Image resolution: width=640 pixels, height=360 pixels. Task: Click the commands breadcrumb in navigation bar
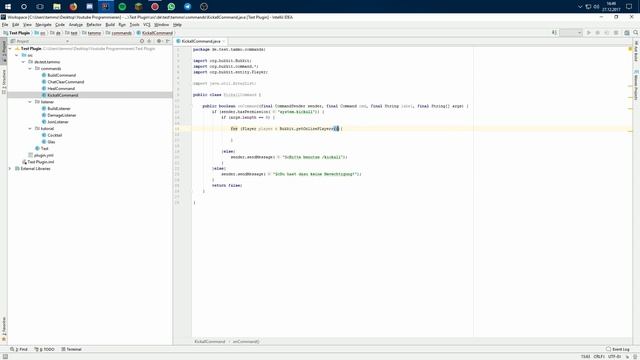[x=119, y=33]
